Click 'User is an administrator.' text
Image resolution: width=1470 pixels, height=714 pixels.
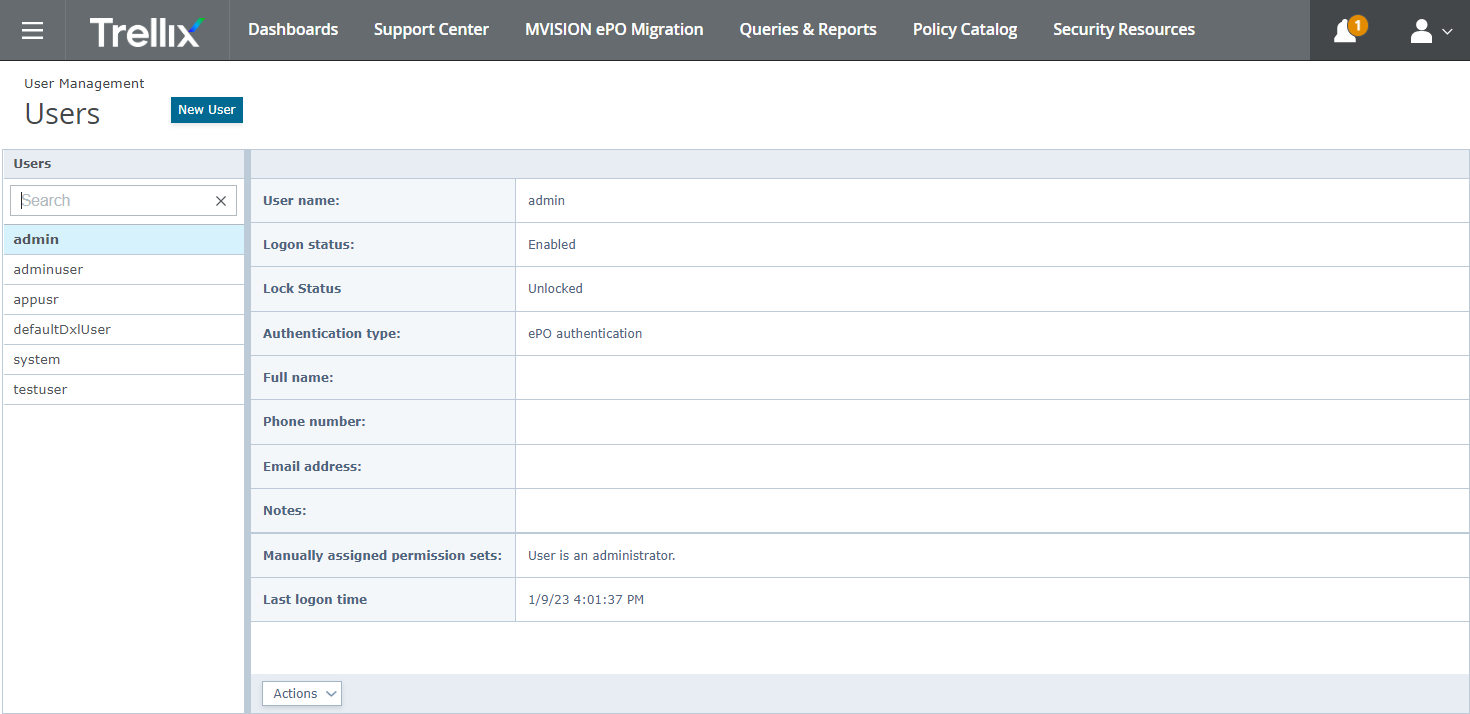pyautogui.click(x=602, y=556)
